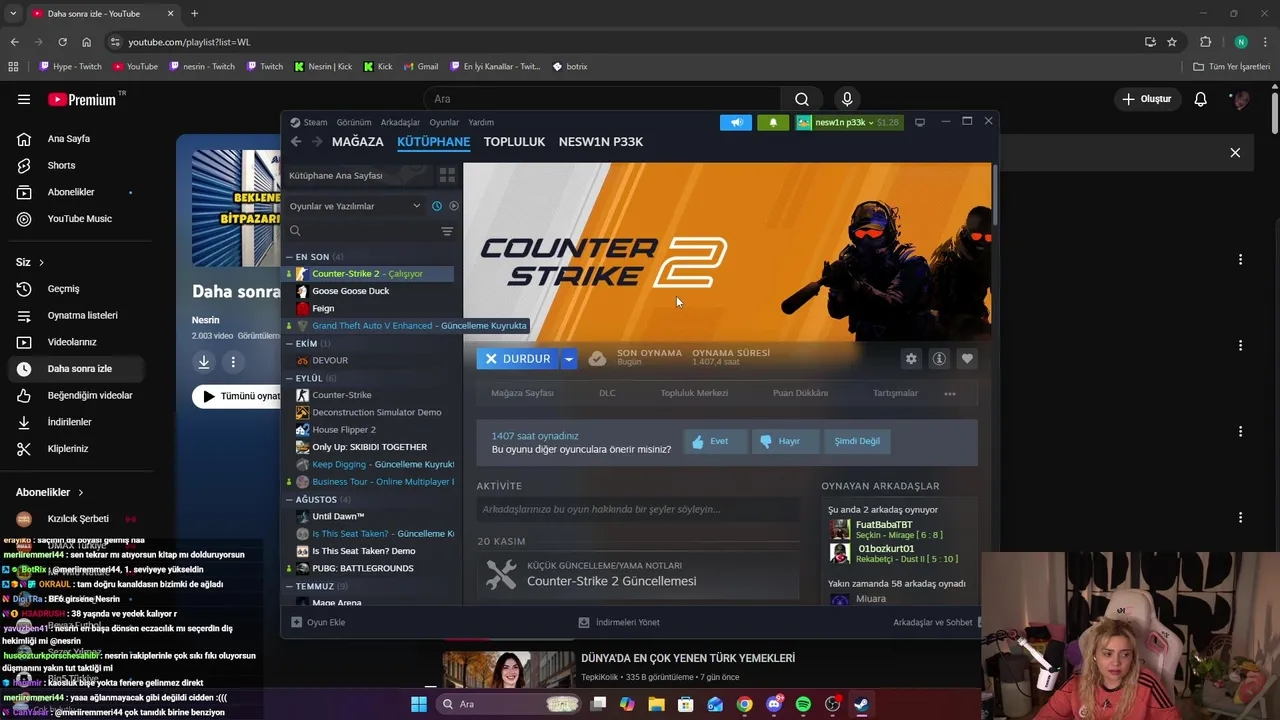The width and height of the screenshot is (1280, 720).
Task: Click YouTube search magnifier button
Action: (801, 99)
